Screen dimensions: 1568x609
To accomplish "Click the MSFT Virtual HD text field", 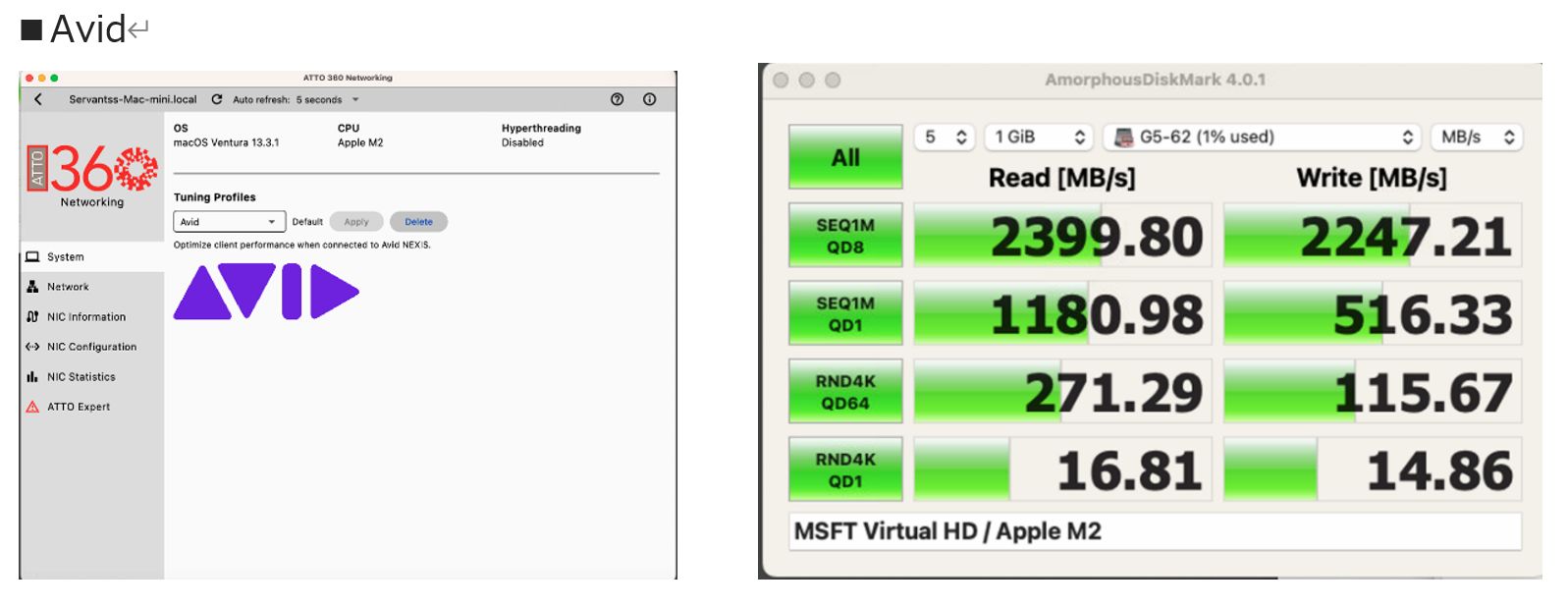I will point(1156,531).
